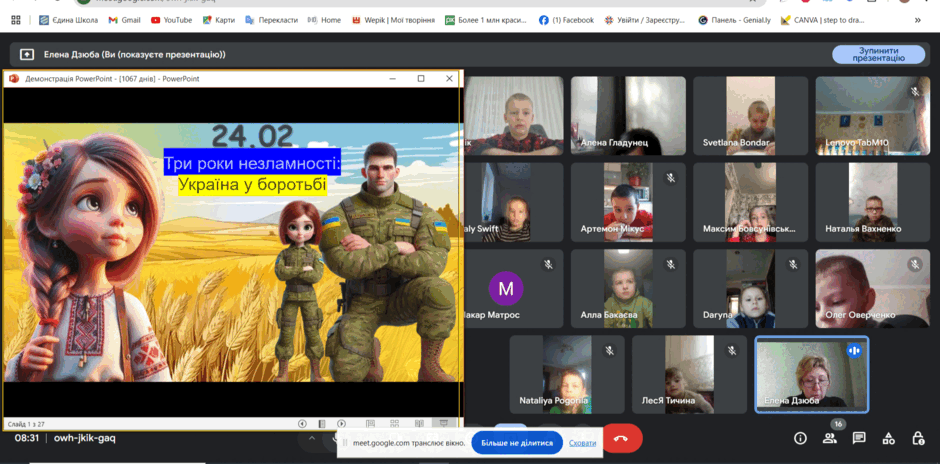Select Олег Оверченко video tile
Viewport: 940px width, 464px height.
click(873, 288)
